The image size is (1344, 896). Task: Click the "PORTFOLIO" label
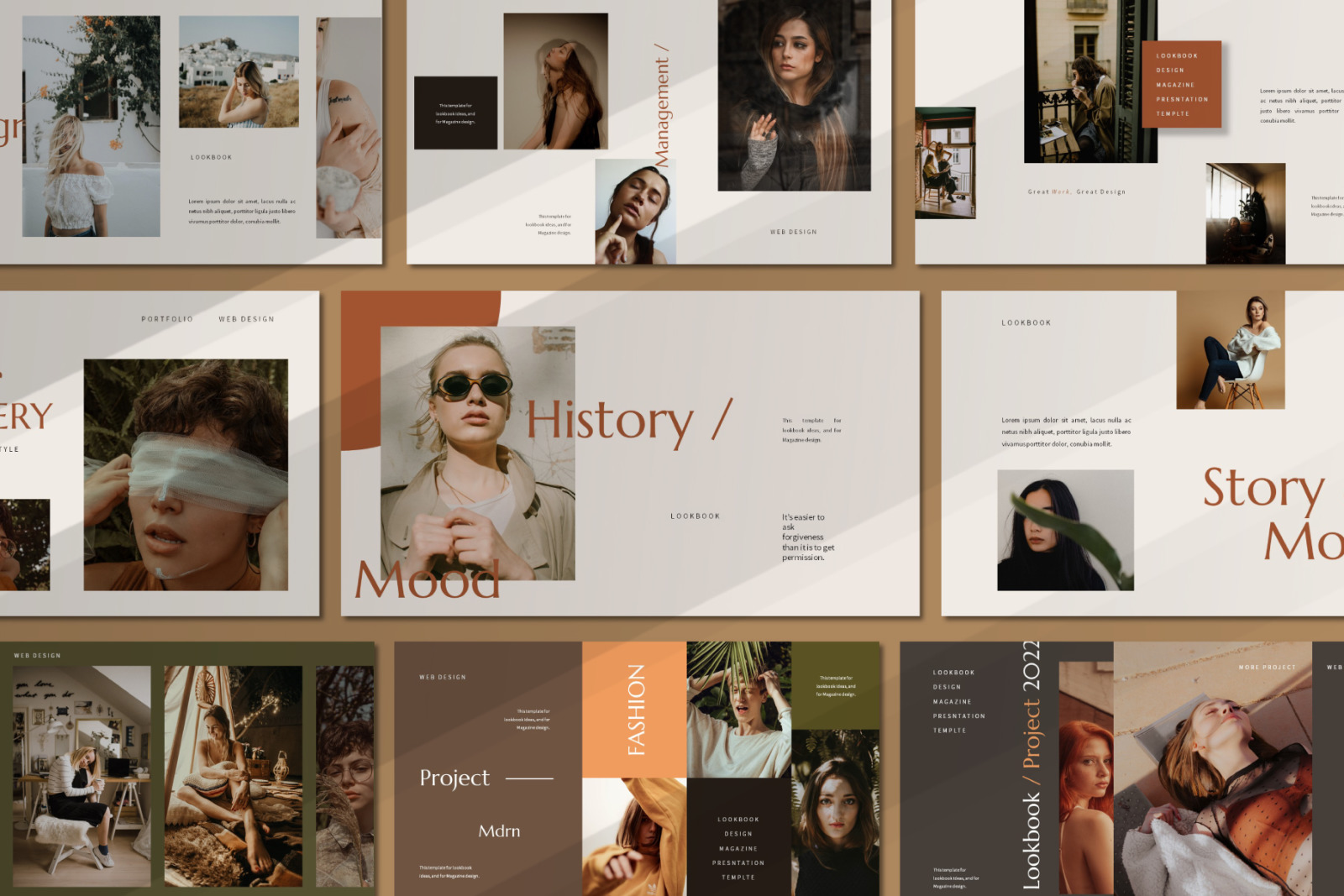167,319
